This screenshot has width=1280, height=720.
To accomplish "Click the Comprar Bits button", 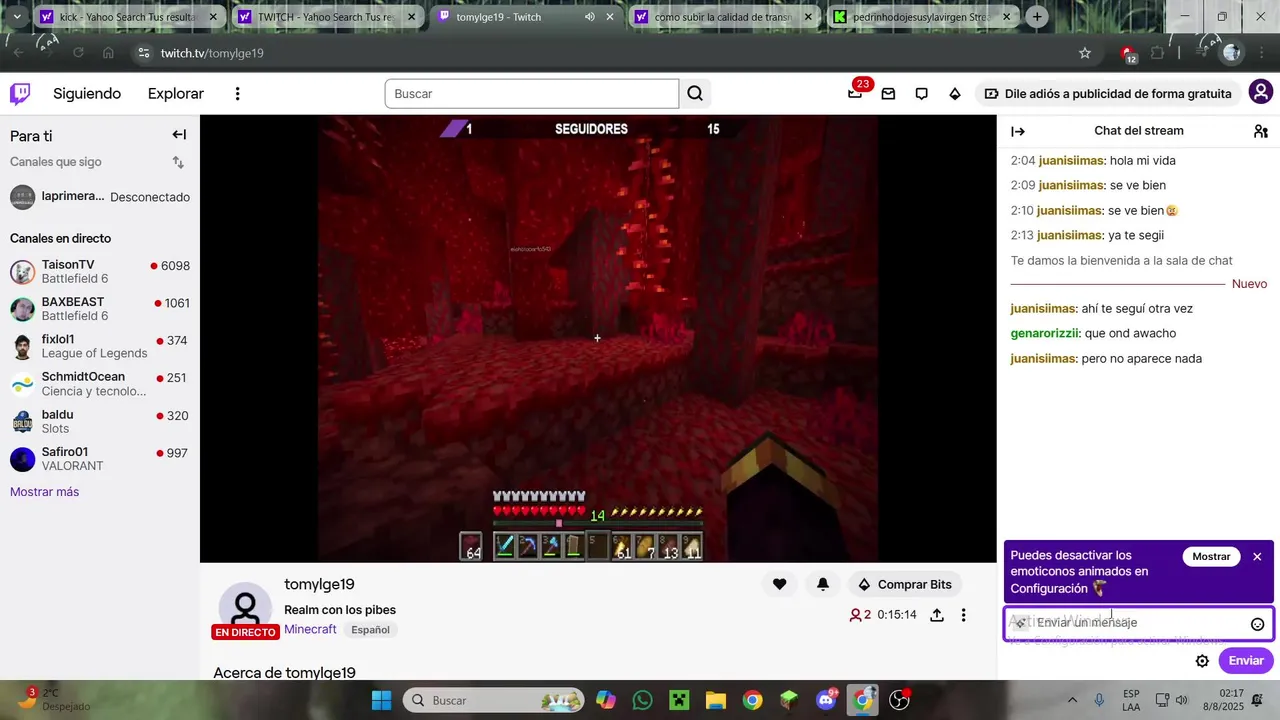I will [x=905, y=584].
